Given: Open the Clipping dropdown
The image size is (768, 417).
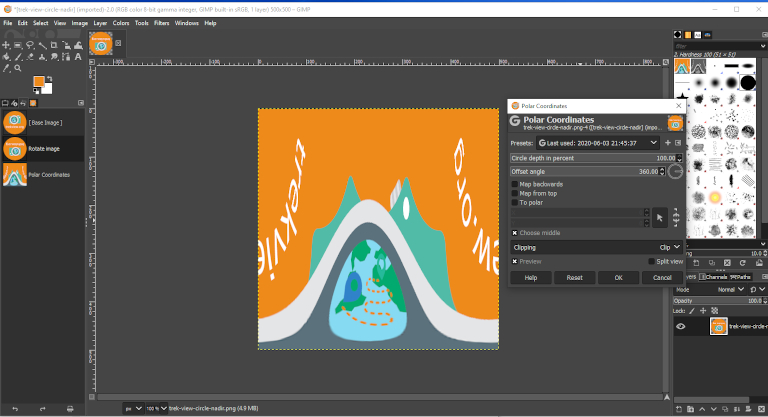Looking at the screenshot, I should pos(597,247).
